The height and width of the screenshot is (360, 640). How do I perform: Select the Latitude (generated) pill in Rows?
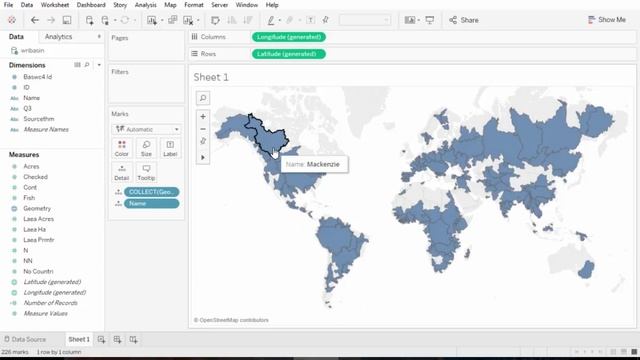point(289,54)
